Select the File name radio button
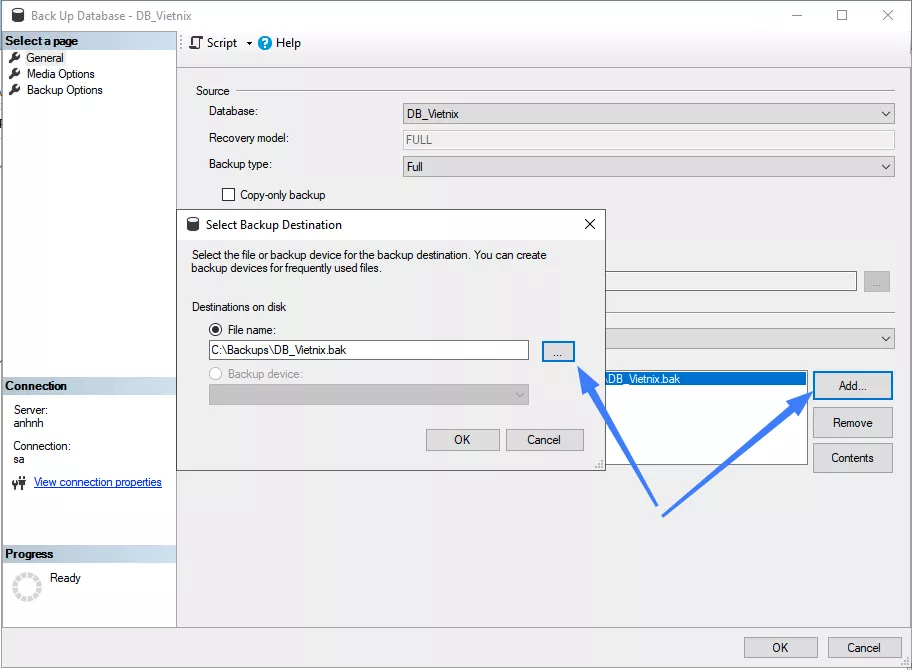 (x=215, y=330)
